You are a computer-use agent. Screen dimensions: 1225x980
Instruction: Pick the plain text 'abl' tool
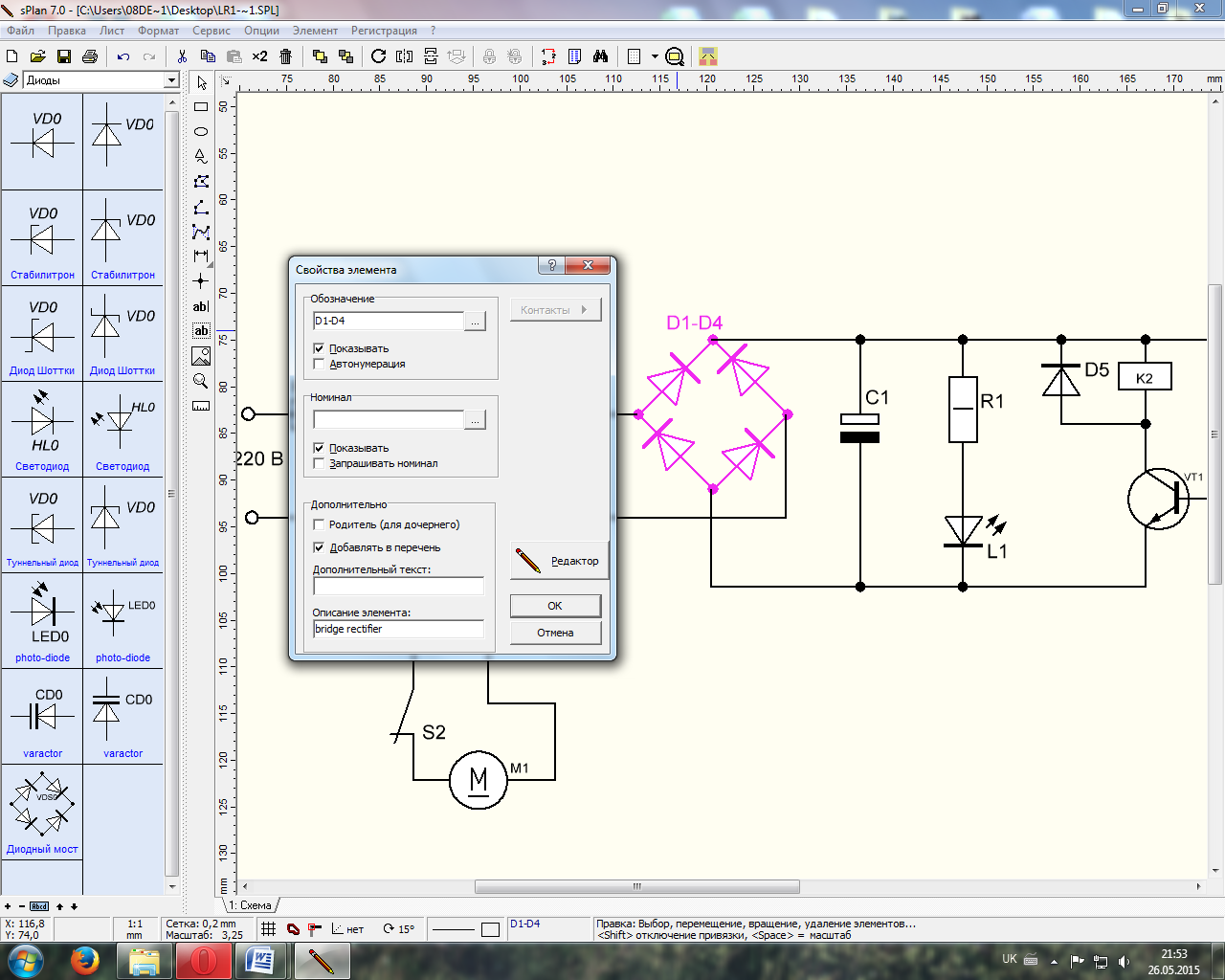[x=201, y=306]
